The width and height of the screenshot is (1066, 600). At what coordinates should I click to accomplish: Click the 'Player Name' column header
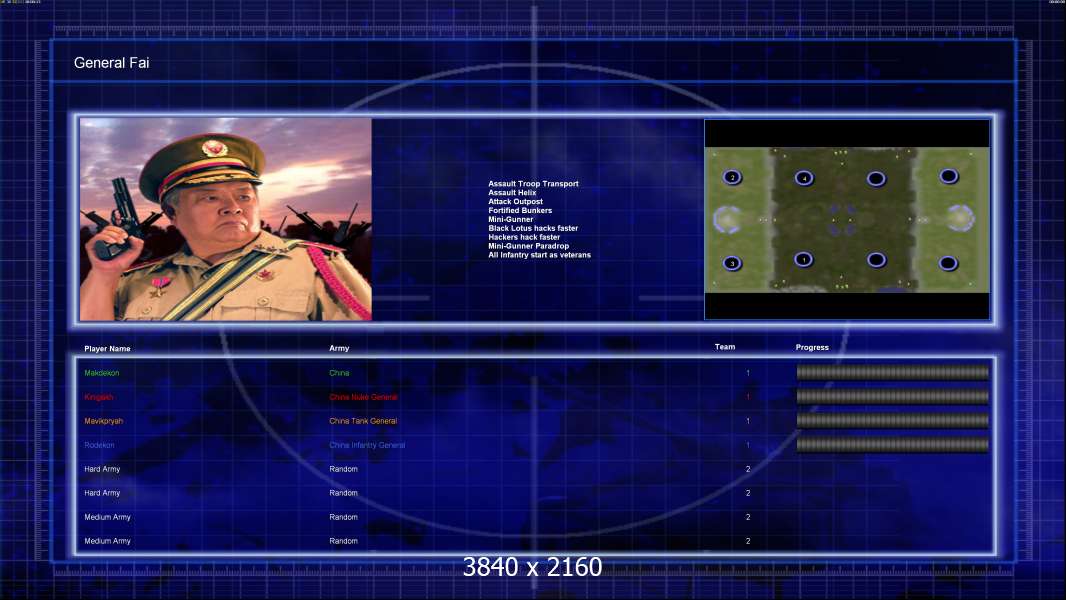pyautogui.click(x=107, y=349)
